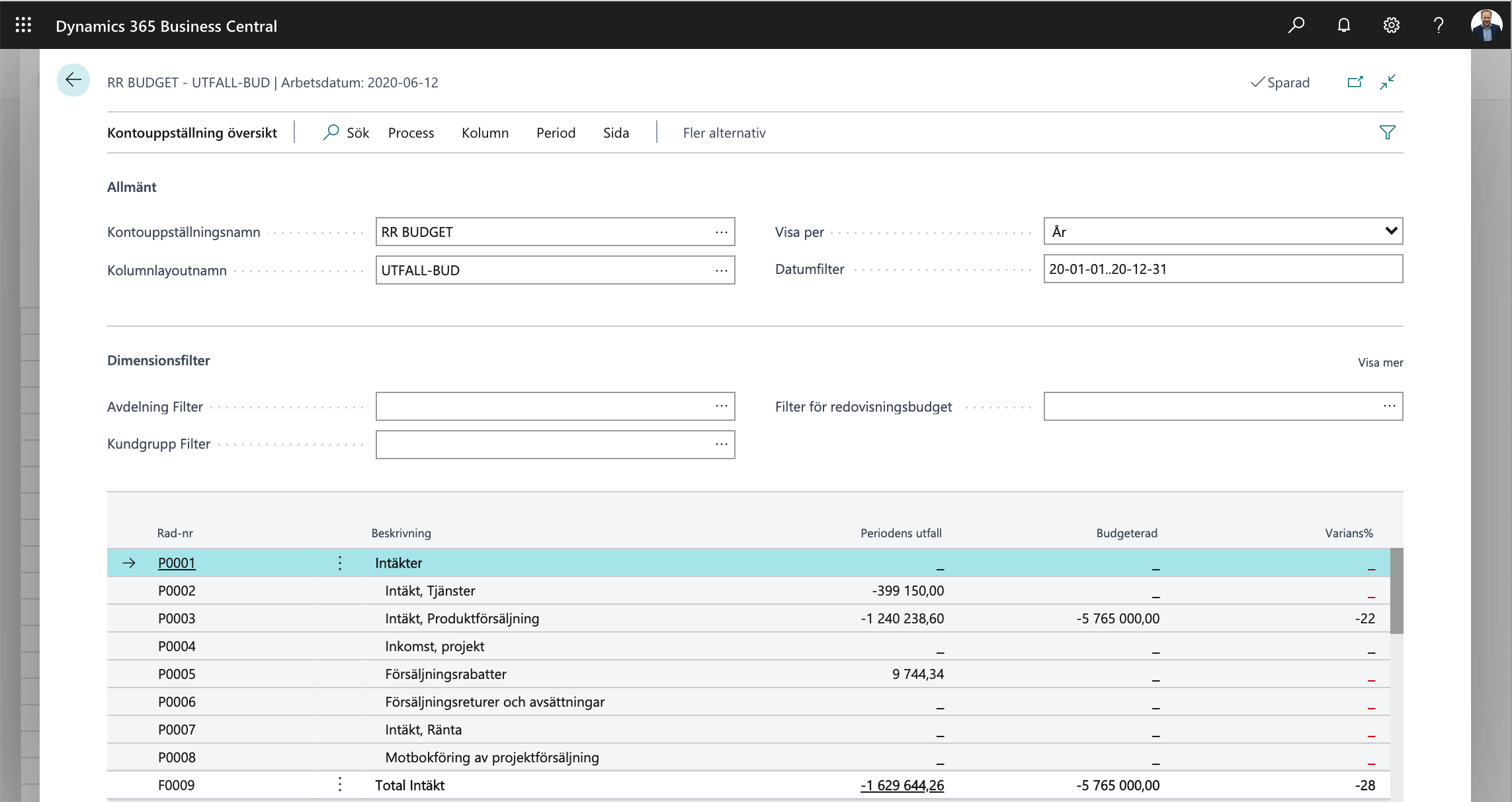Click Total Intäkt variance -28
This screenshot has height=802, width=1512.
point(1365,785)
